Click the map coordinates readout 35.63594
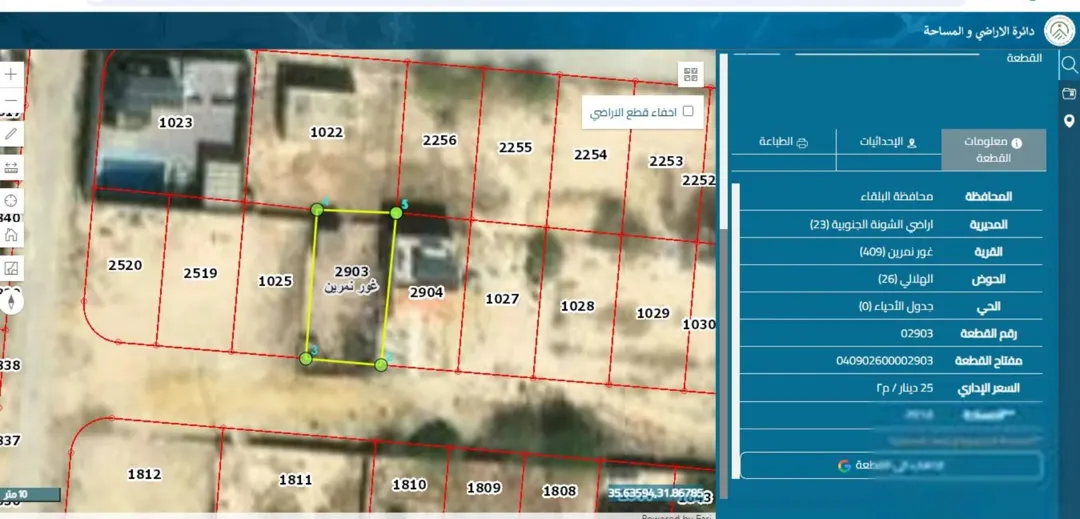 [656, 494]
